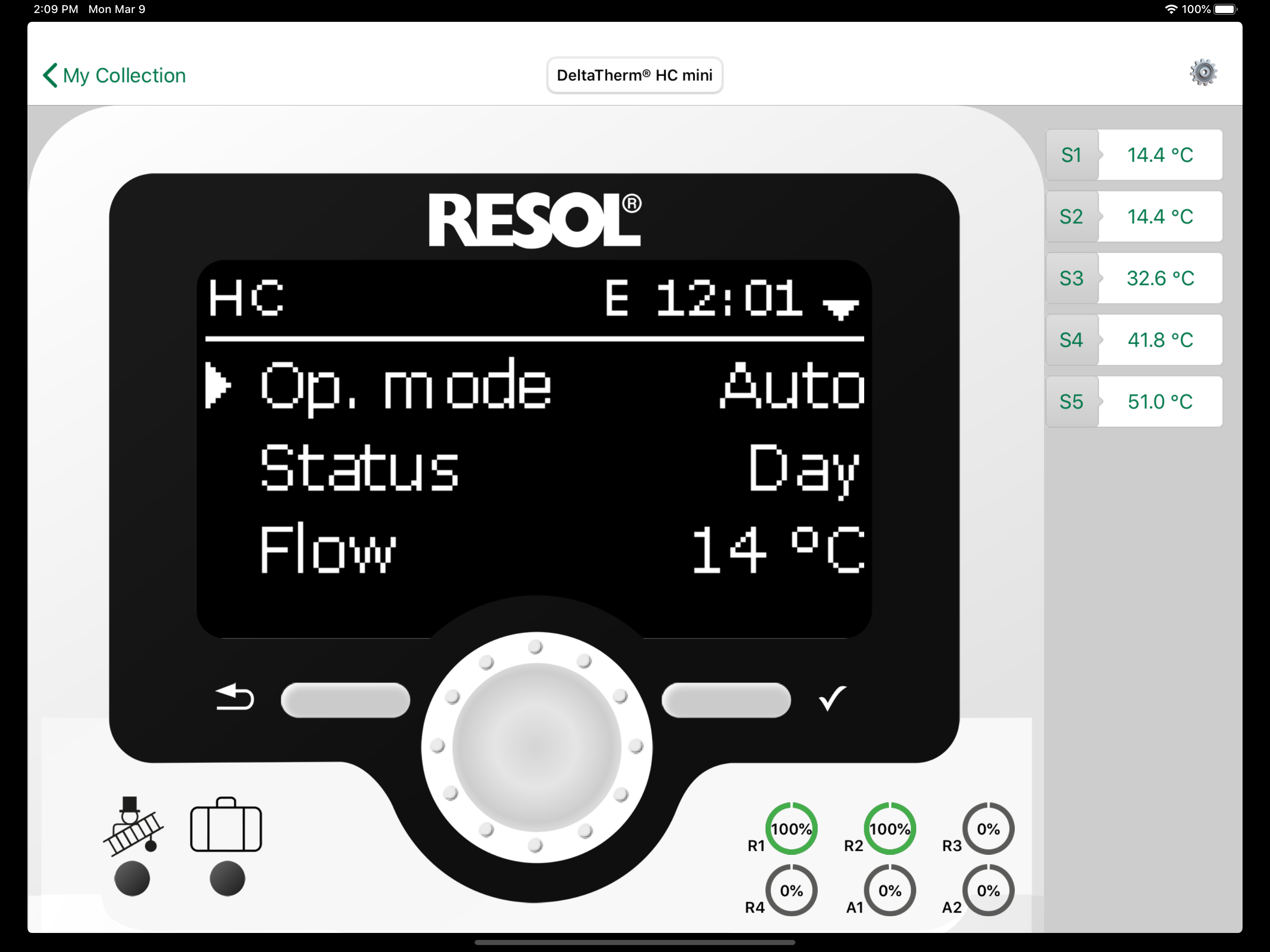The height and width of the screenshot is (952, 1270).
Task: Click the 100% battery percentage text
Action: (x=1196, y=9)
